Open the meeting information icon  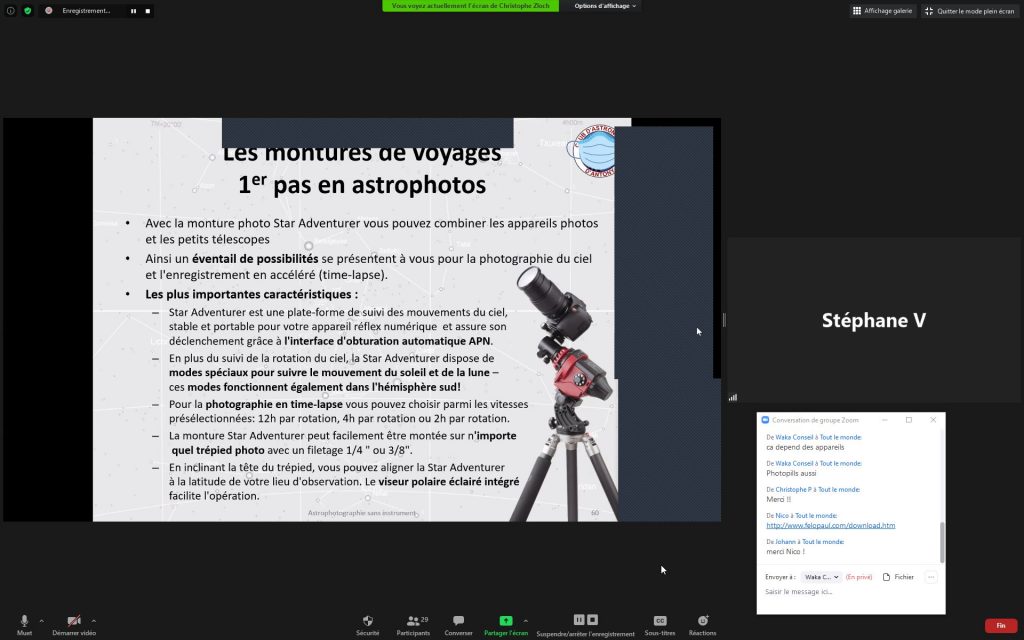[10, 10]
